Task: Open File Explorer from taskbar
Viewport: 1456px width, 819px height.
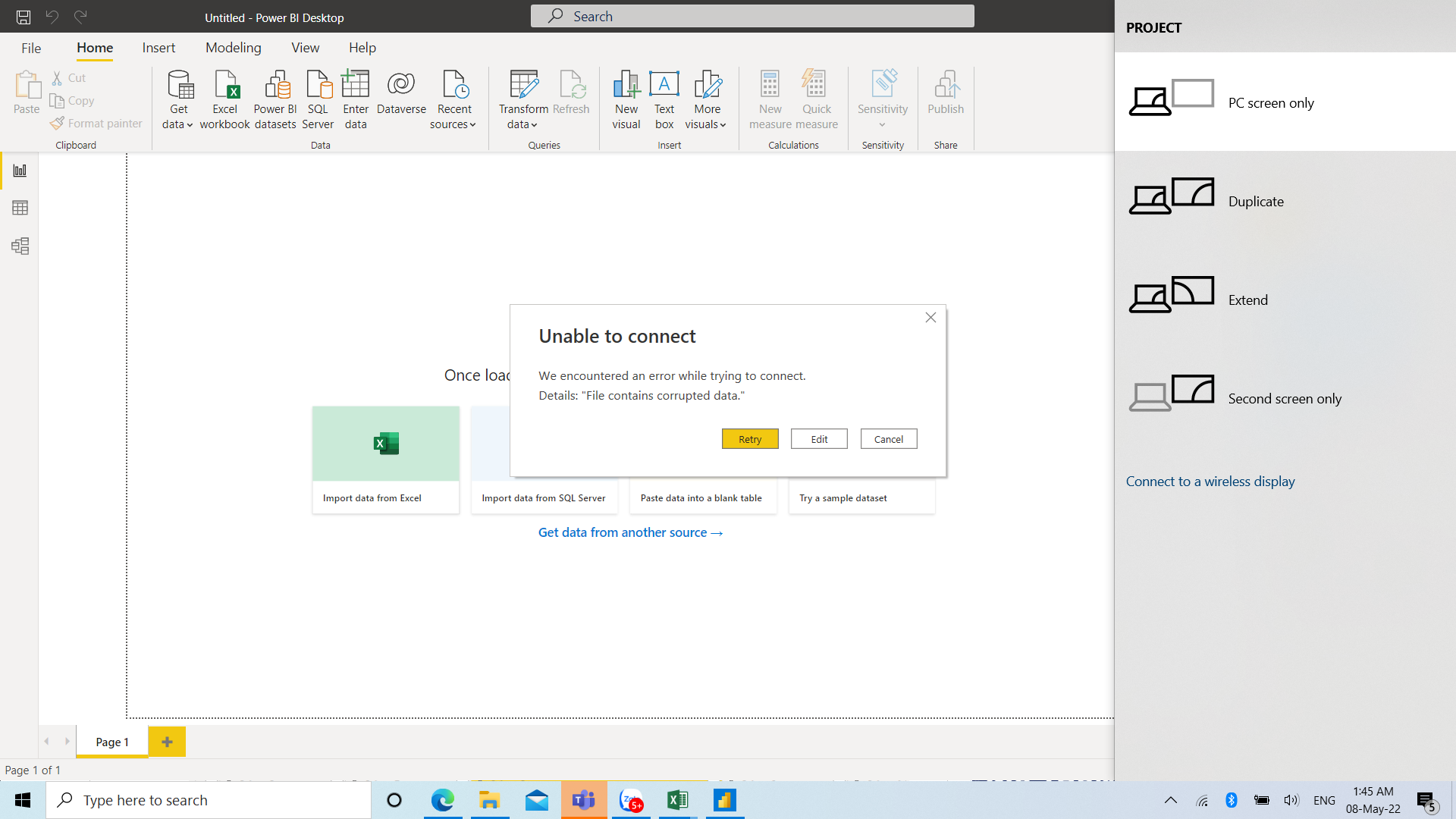Action: 489,800
